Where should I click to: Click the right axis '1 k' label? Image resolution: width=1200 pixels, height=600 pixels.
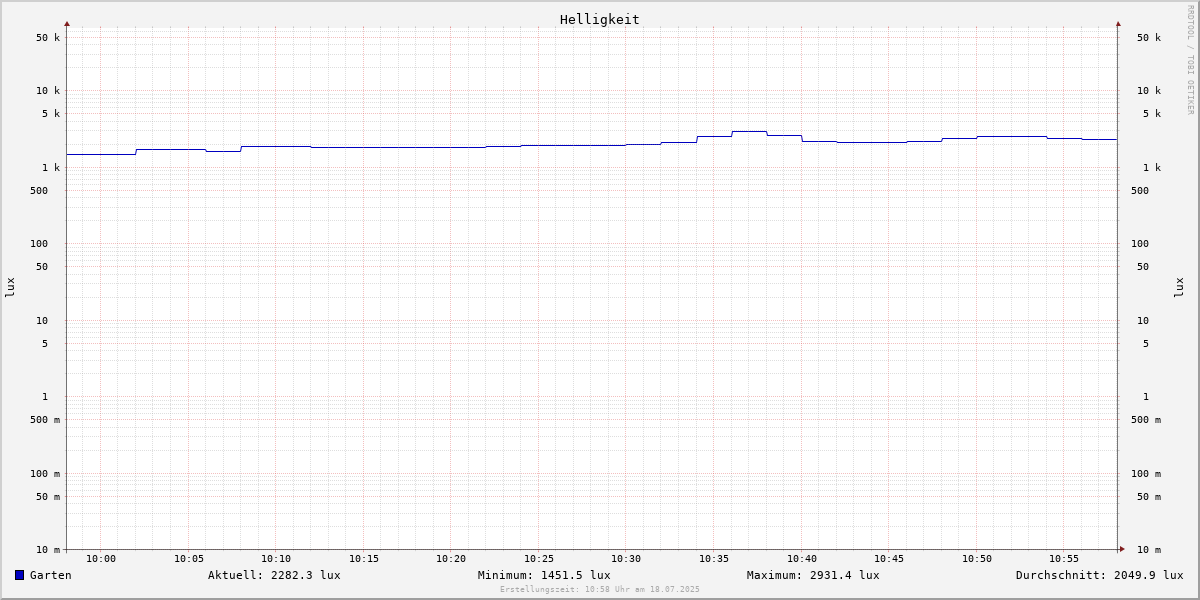point(1152,168)
